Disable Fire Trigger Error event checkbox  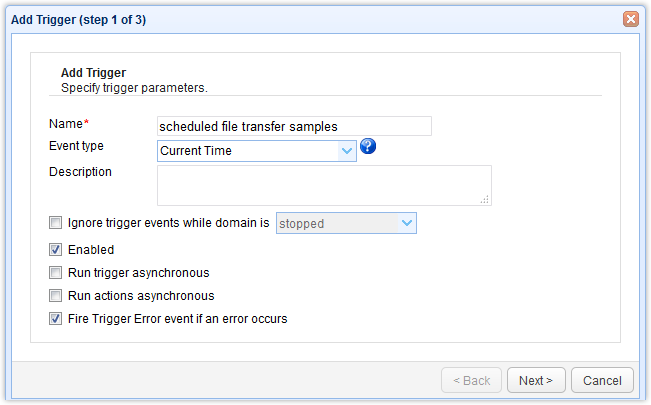(55, 319)
